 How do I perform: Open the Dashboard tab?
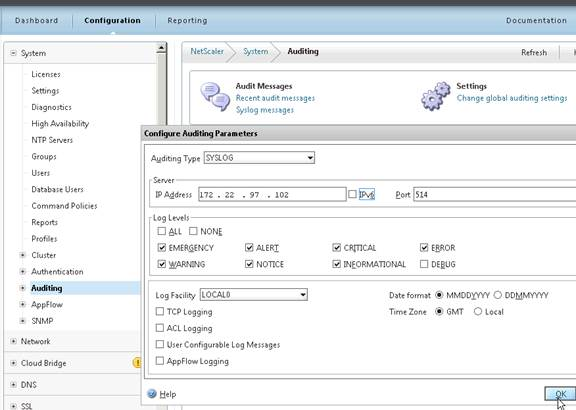click(36, 21)
